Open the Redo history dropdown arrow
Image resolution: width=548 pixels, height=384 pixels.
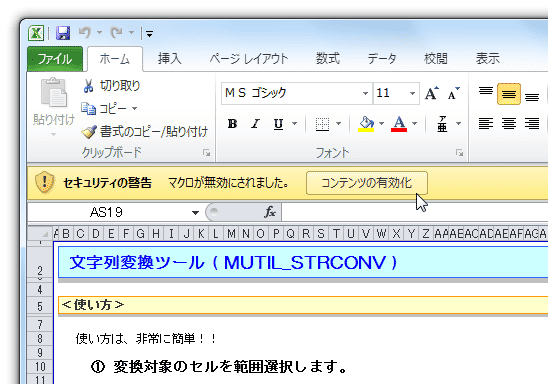tap(131, 33)
